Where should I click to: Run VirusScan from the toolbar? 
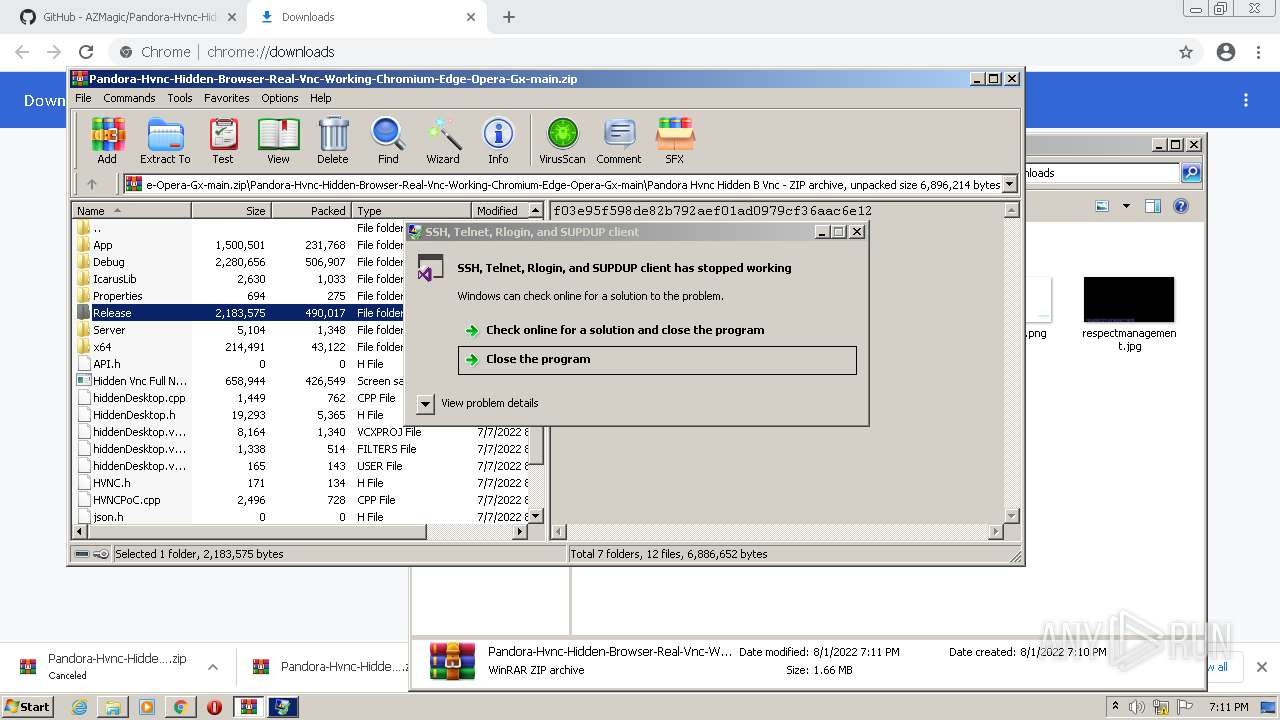point(562,140)
